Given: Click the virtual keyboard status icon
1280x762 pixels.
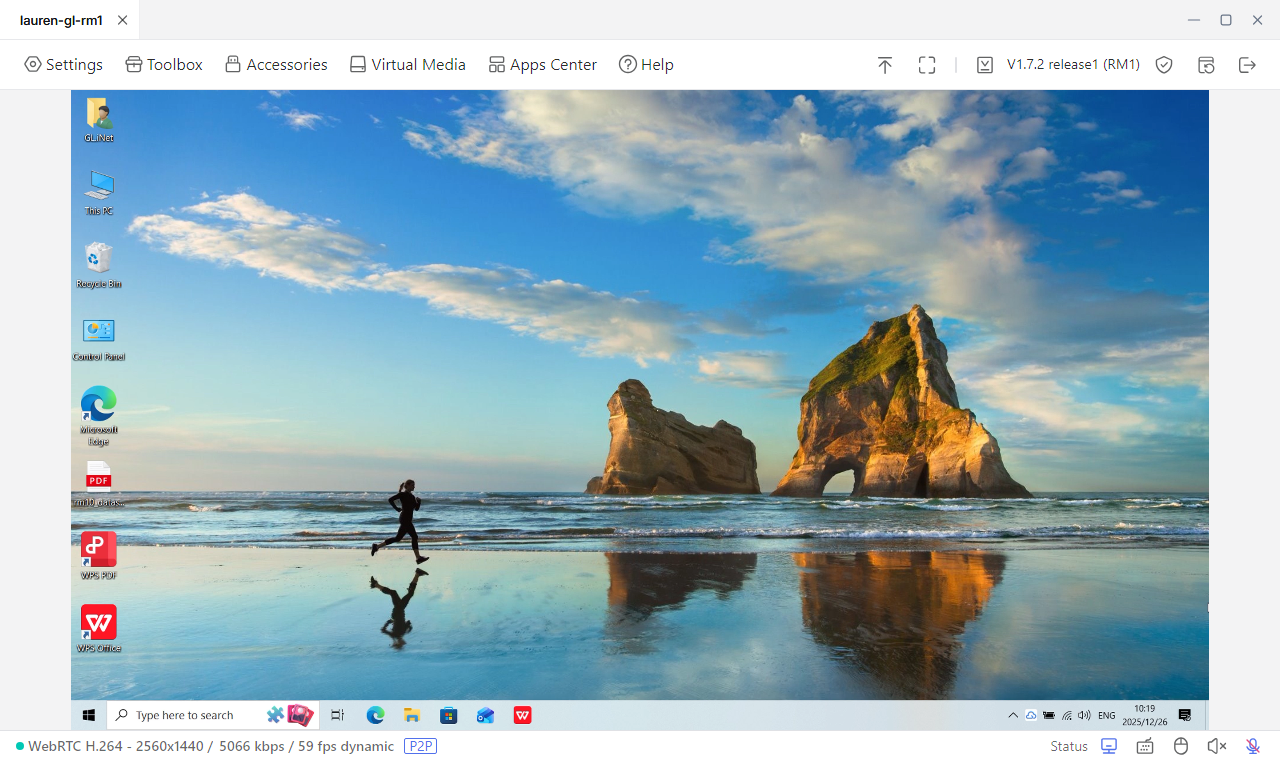Looking at the screenshot, I should pyautogui.click(x=1145, y=746).
